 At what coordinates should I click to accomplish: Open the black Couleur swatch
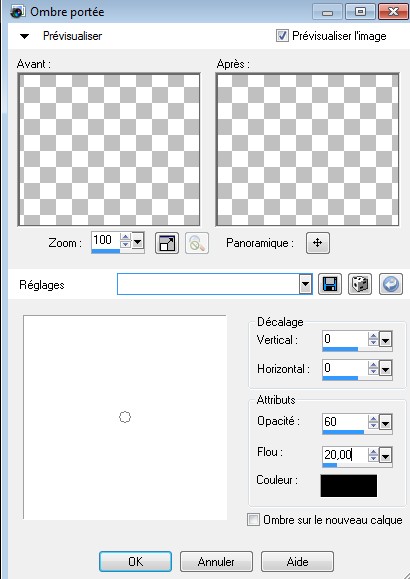(349, 486)
